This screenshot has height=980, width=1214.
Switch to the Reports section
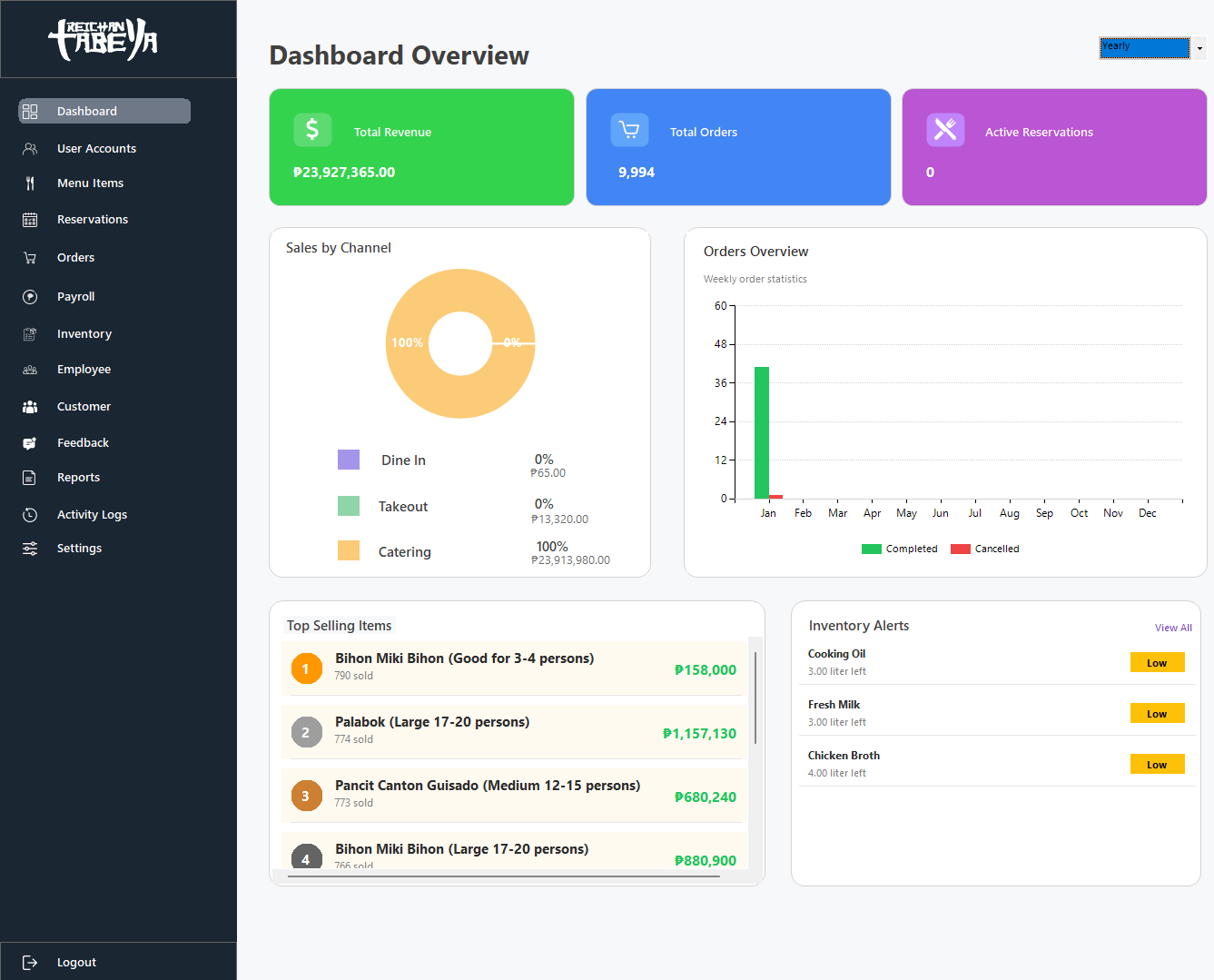[x=78, y=477]
